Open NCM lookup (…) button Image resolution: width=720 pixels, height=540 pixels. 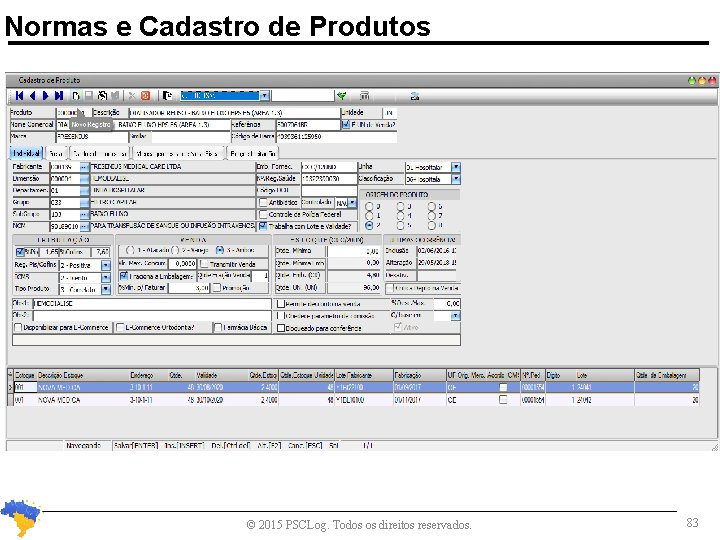click(84, 226)
